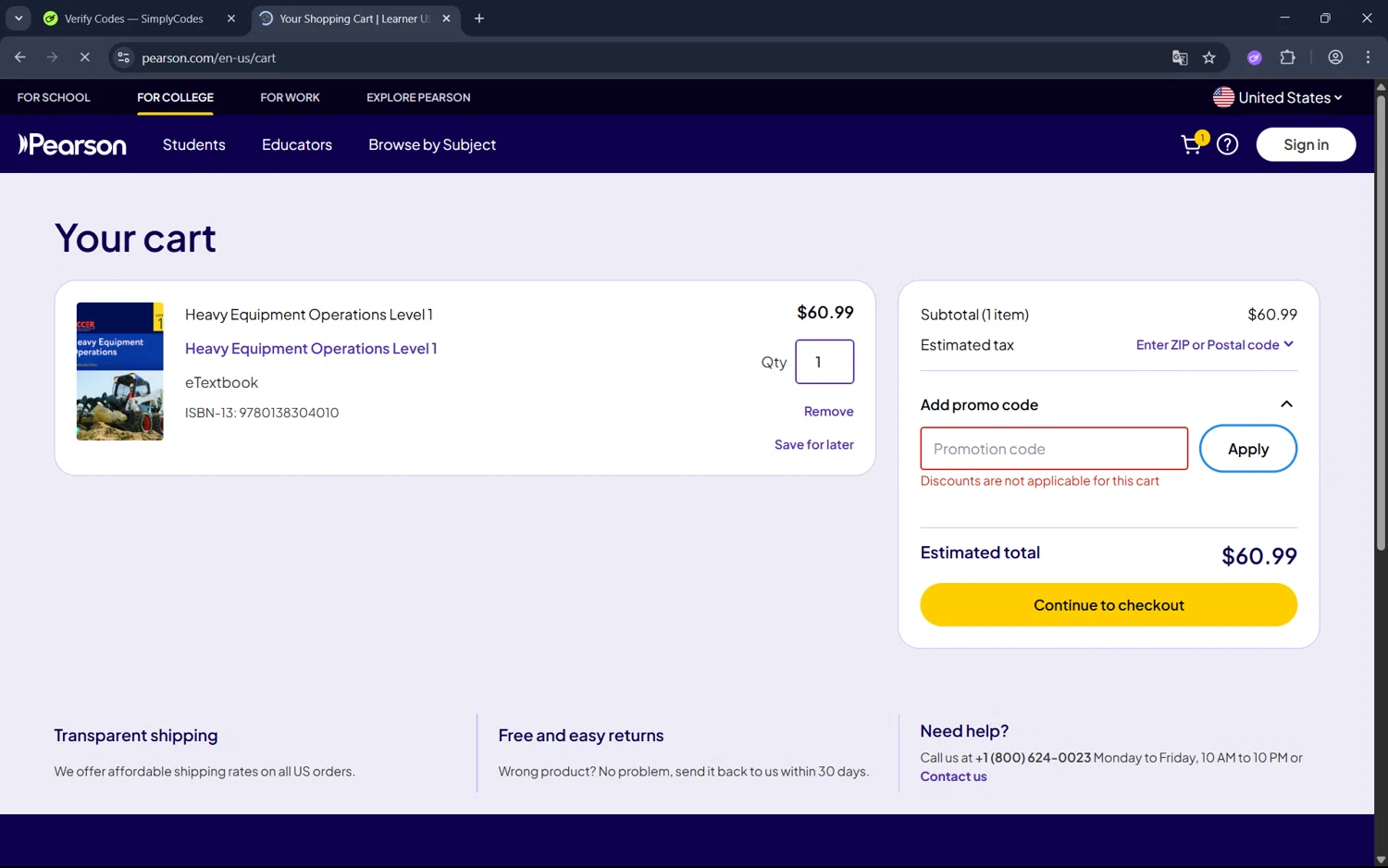Click the browser address bar URL
Viewport: 1388px width, 868px height.
pos(209,57)
